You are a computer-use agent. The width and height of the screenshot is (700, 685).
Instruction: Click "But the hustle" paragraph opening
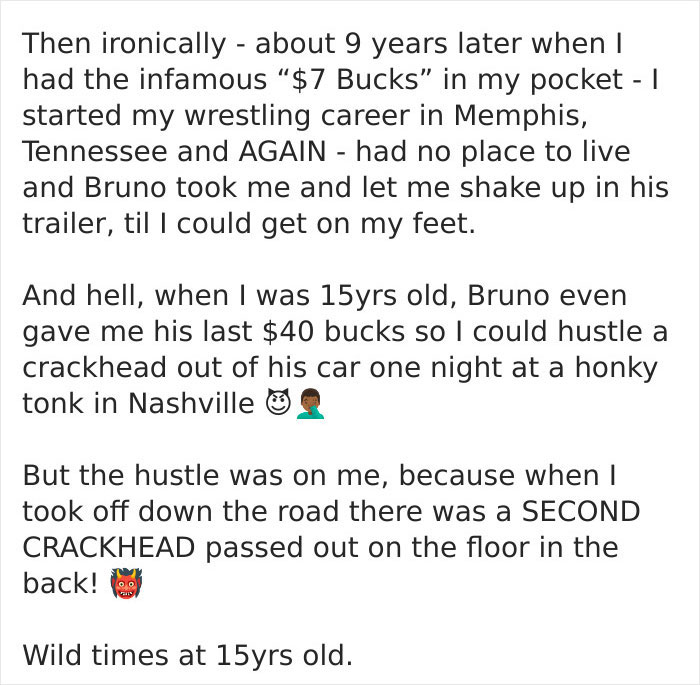click(121, 475)
